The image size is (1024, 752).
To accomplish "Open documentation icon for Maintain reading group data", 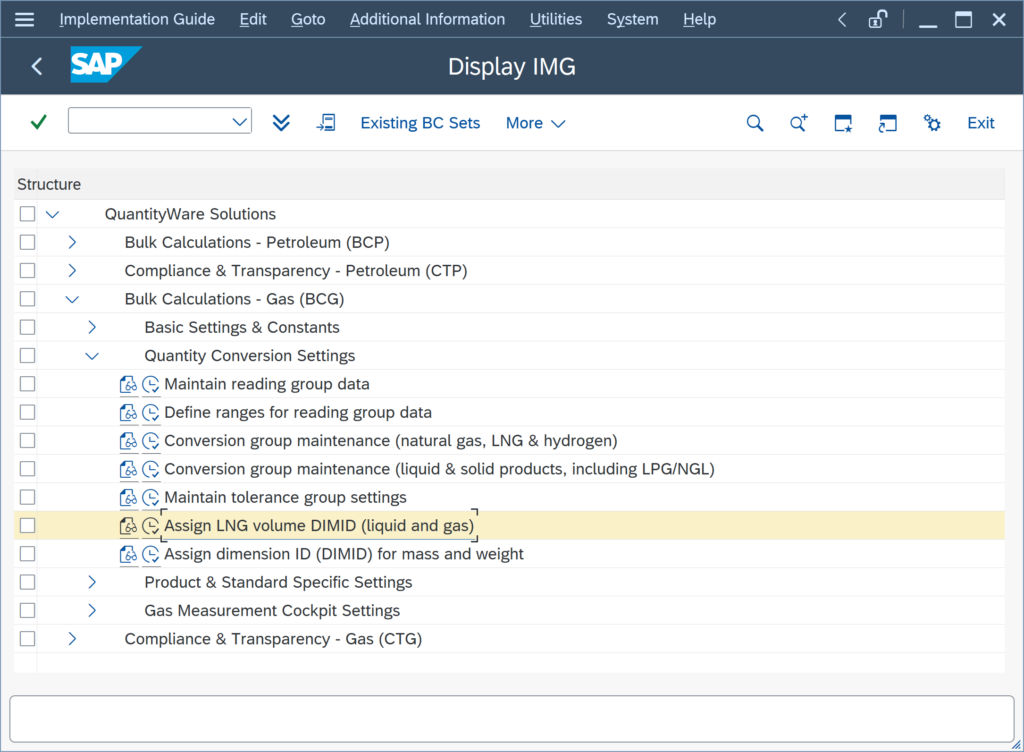I will [129, 384].
